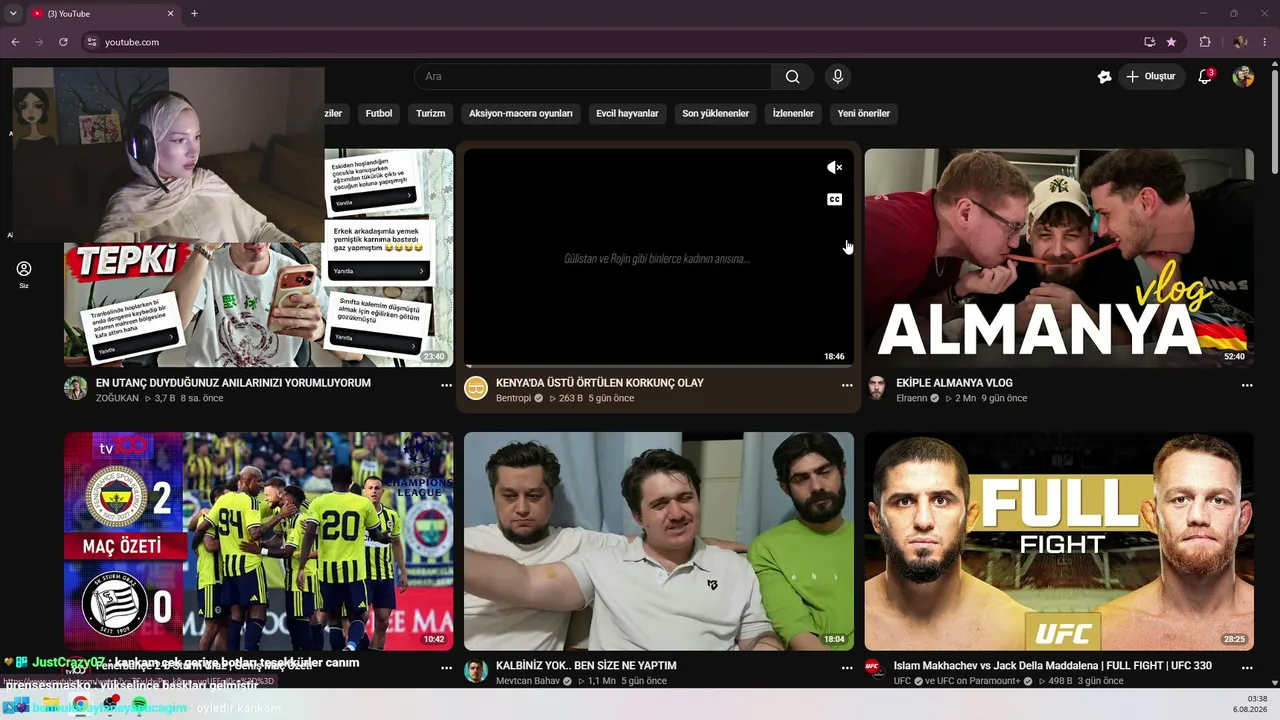Image resolution: width=1280 pixels, height=720 pixels.
Task: Click the Mevtcan Bahav channel avatar
Action: point(476,671)
